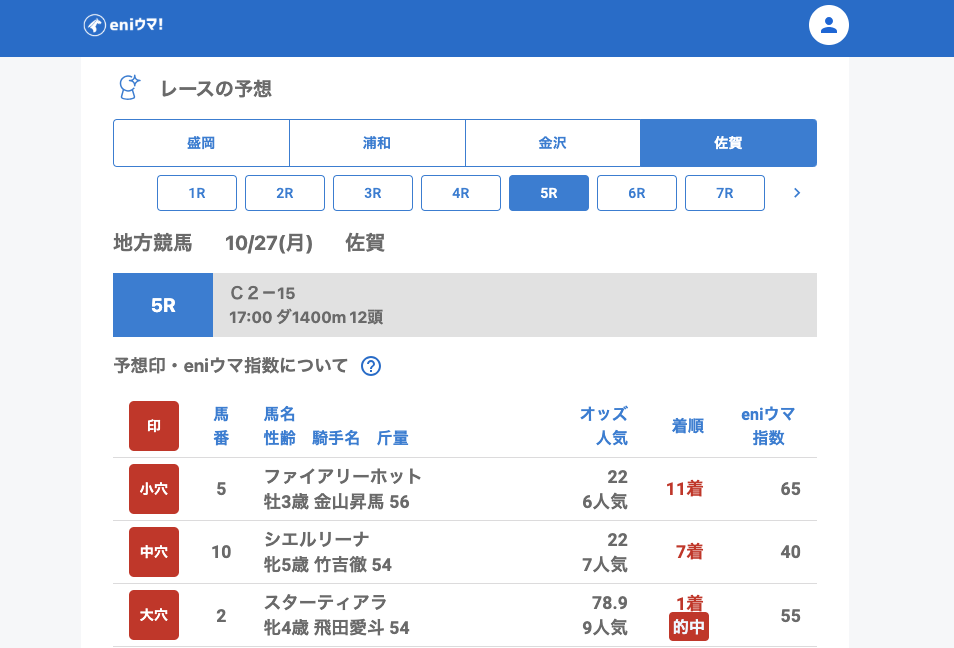Select the 浦和 racecourse tab
This screenshot has height=648, width=954.
[x=377, y=143]
